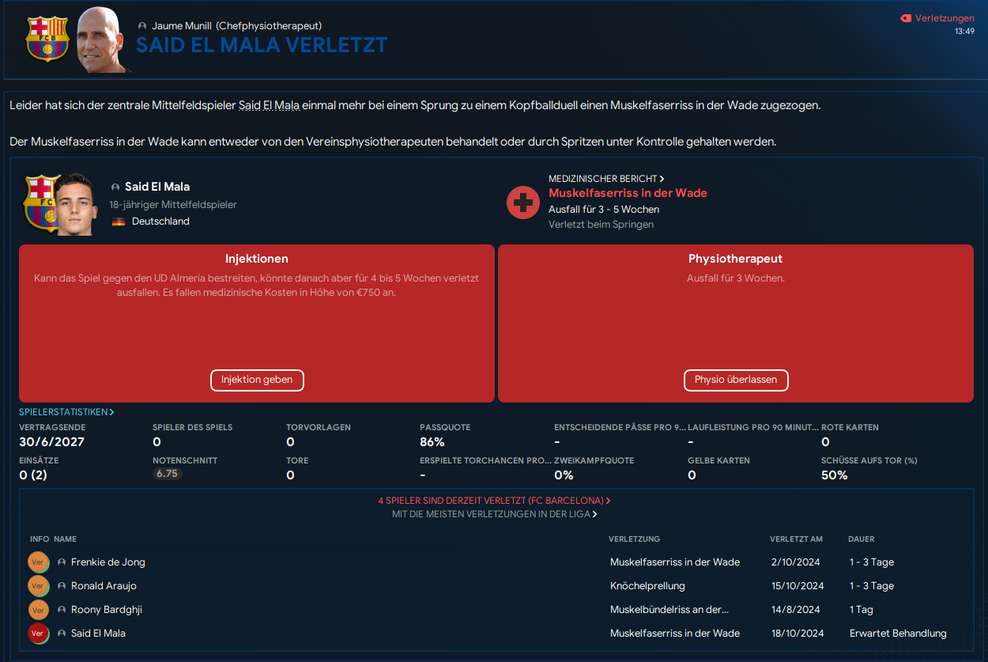Click Frenkie de Jong's injury status badge

click(x=38, y=562)
